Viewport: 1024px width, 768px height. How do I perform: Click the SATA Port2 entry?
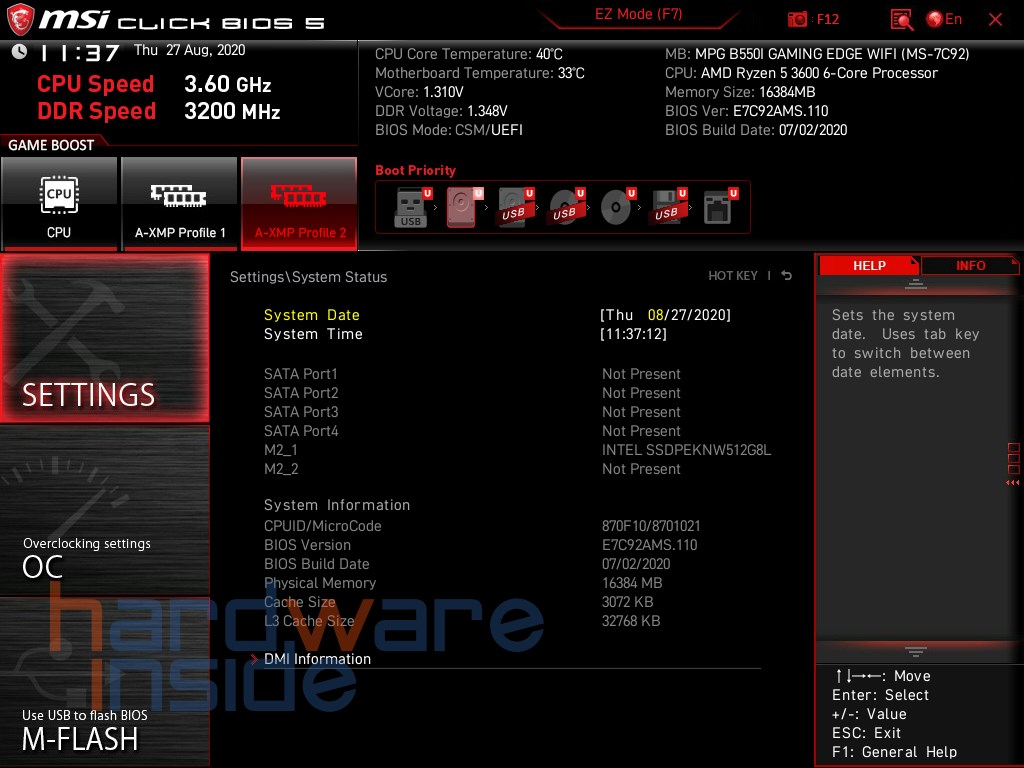(472, 392)
